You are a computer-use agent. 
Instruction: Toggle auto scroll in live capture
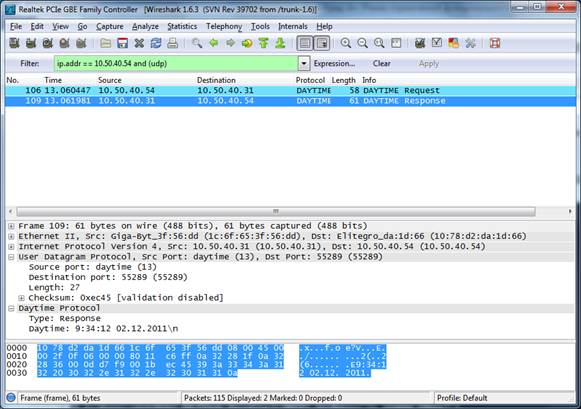322,43
